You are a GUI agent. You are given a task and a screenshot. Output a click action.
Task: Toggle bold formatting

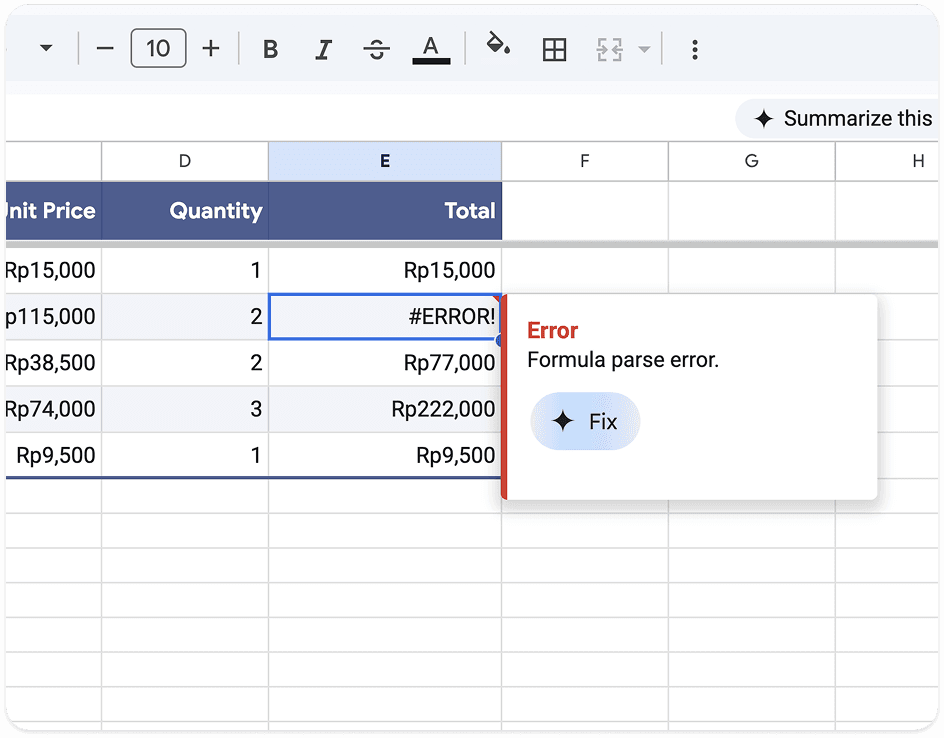click(271, 49)
